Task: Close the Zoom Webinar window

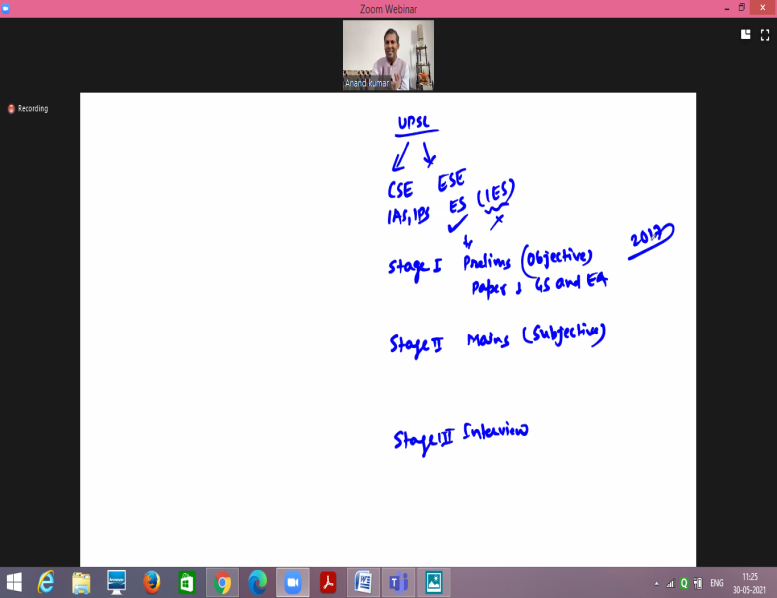Action: click(763, 7)
